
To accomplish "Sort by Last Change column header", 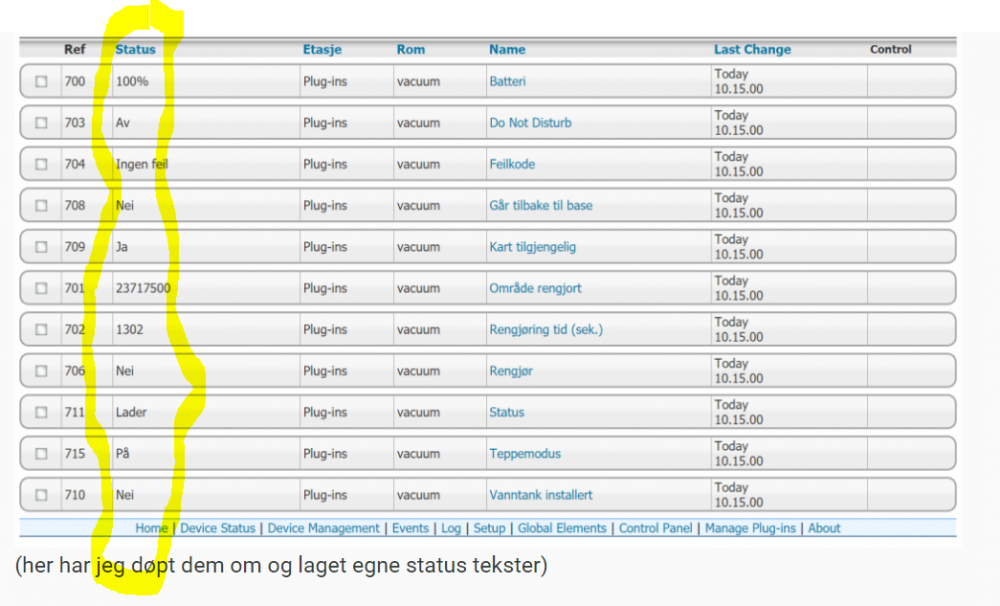I will (x=752, y=49).
